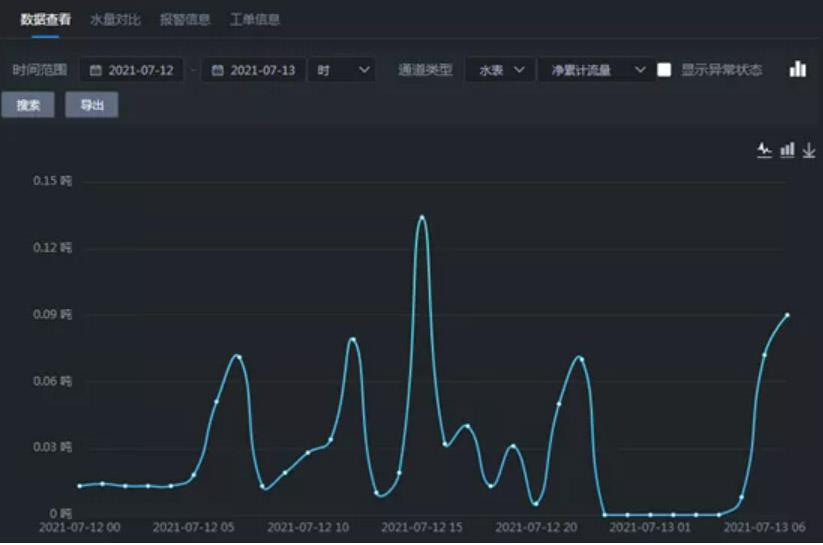Open the 水量对比 tab
Image resolution: width=823 pixels, height=545 pixels.
tap(115, 19)
